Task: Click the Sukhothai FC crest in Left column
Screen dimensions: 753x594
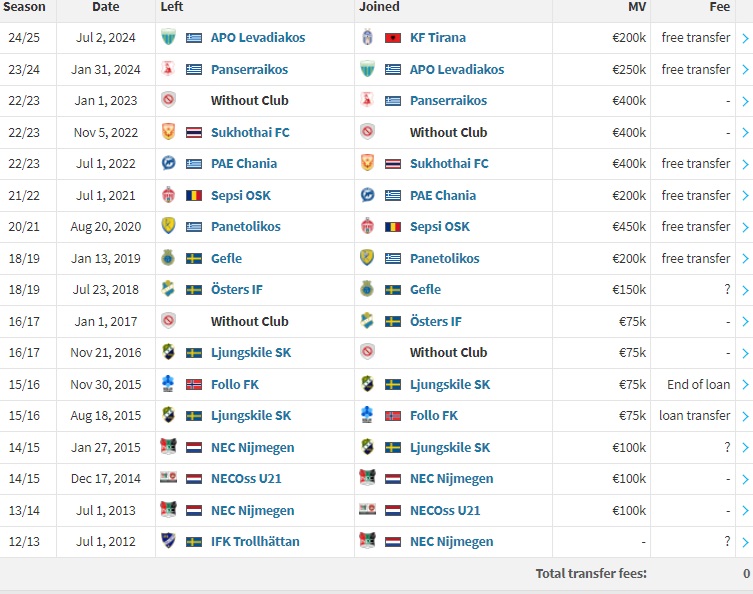Action: click(168, 132)
